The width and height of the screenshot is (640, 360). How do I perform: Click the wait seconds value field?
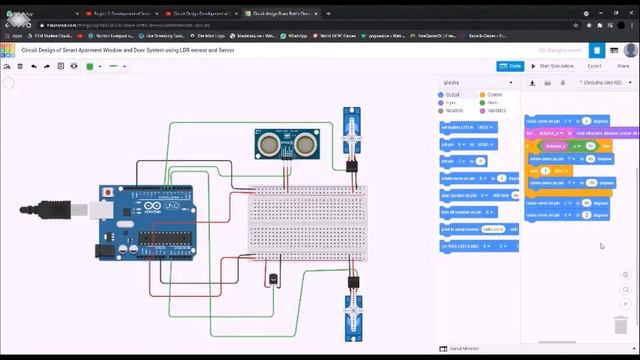[545, 171]
